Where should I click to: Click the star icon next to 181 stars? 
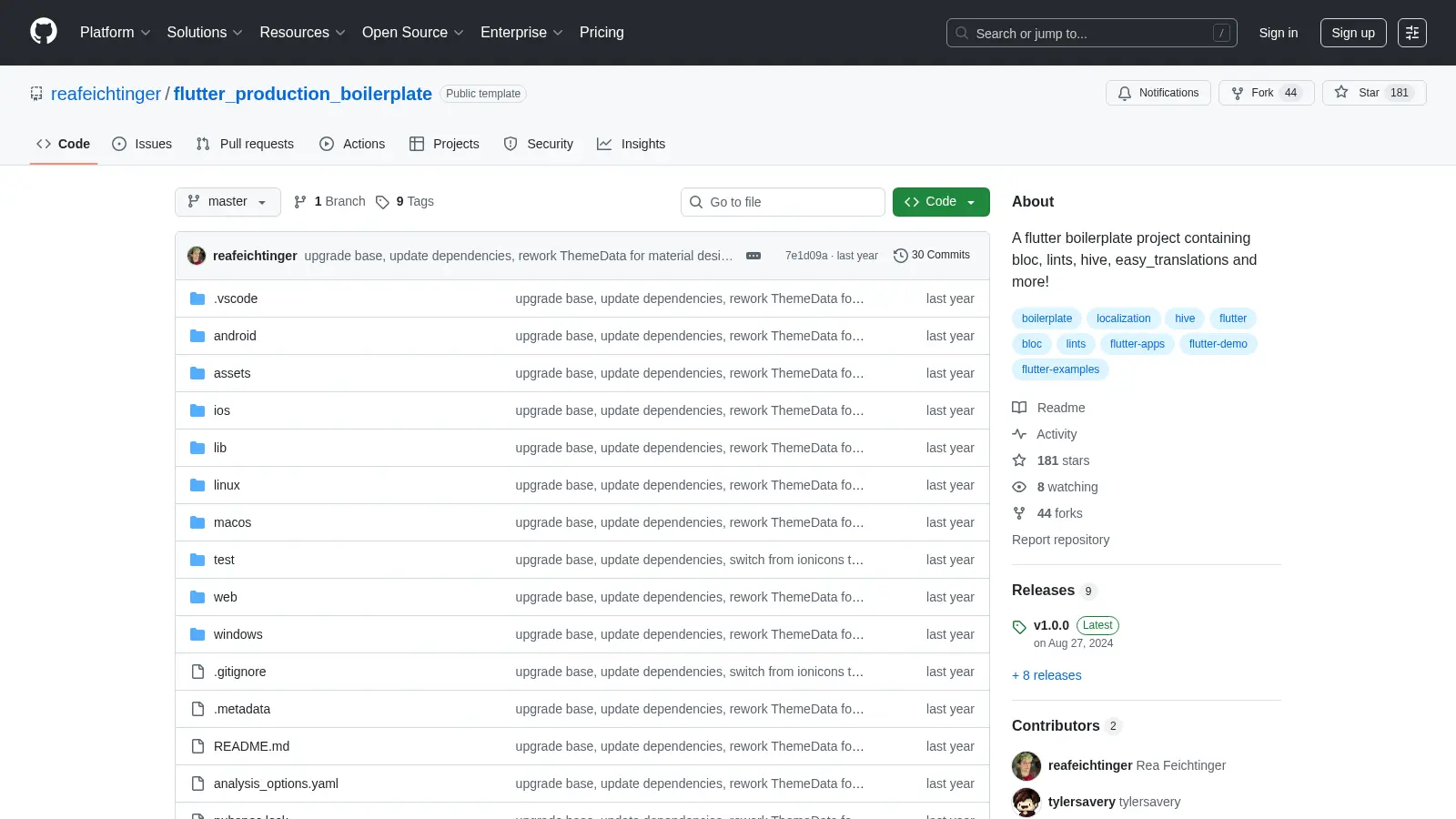tap(1019, 460)
